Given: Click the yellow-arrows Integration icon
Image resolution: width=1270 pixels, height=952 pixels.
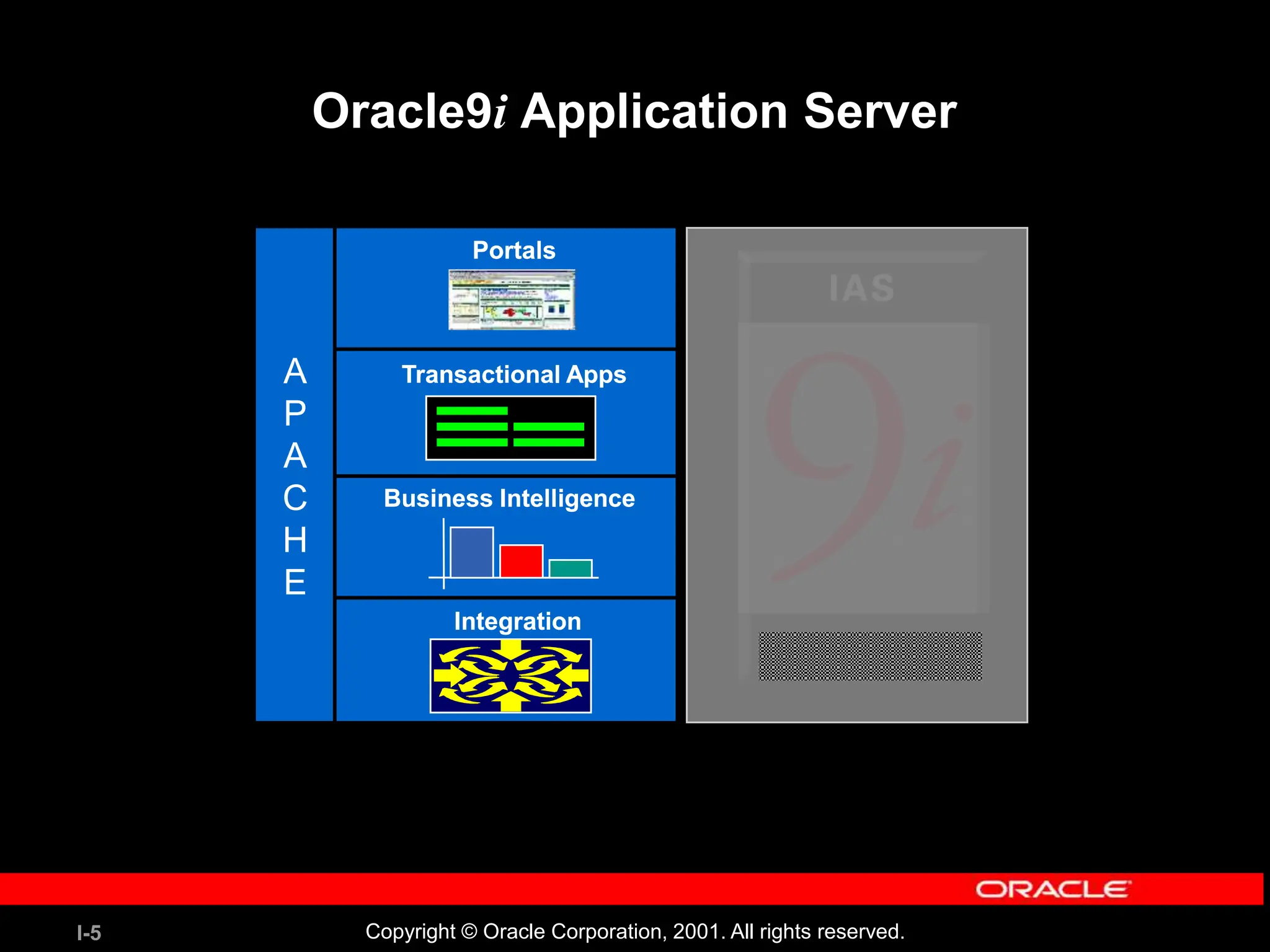Looking at the screenshot, I should (x=510, y=676).
